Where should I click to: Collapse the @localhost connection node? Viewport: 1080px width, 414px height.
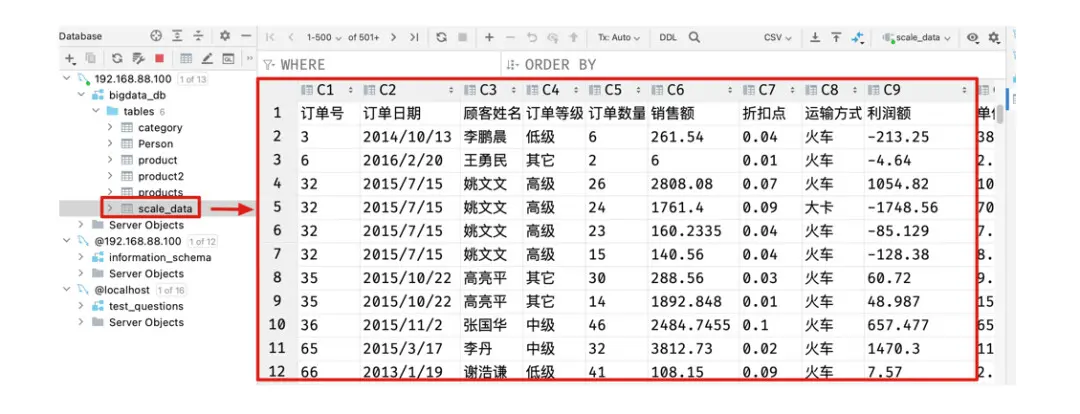point(67,290)
